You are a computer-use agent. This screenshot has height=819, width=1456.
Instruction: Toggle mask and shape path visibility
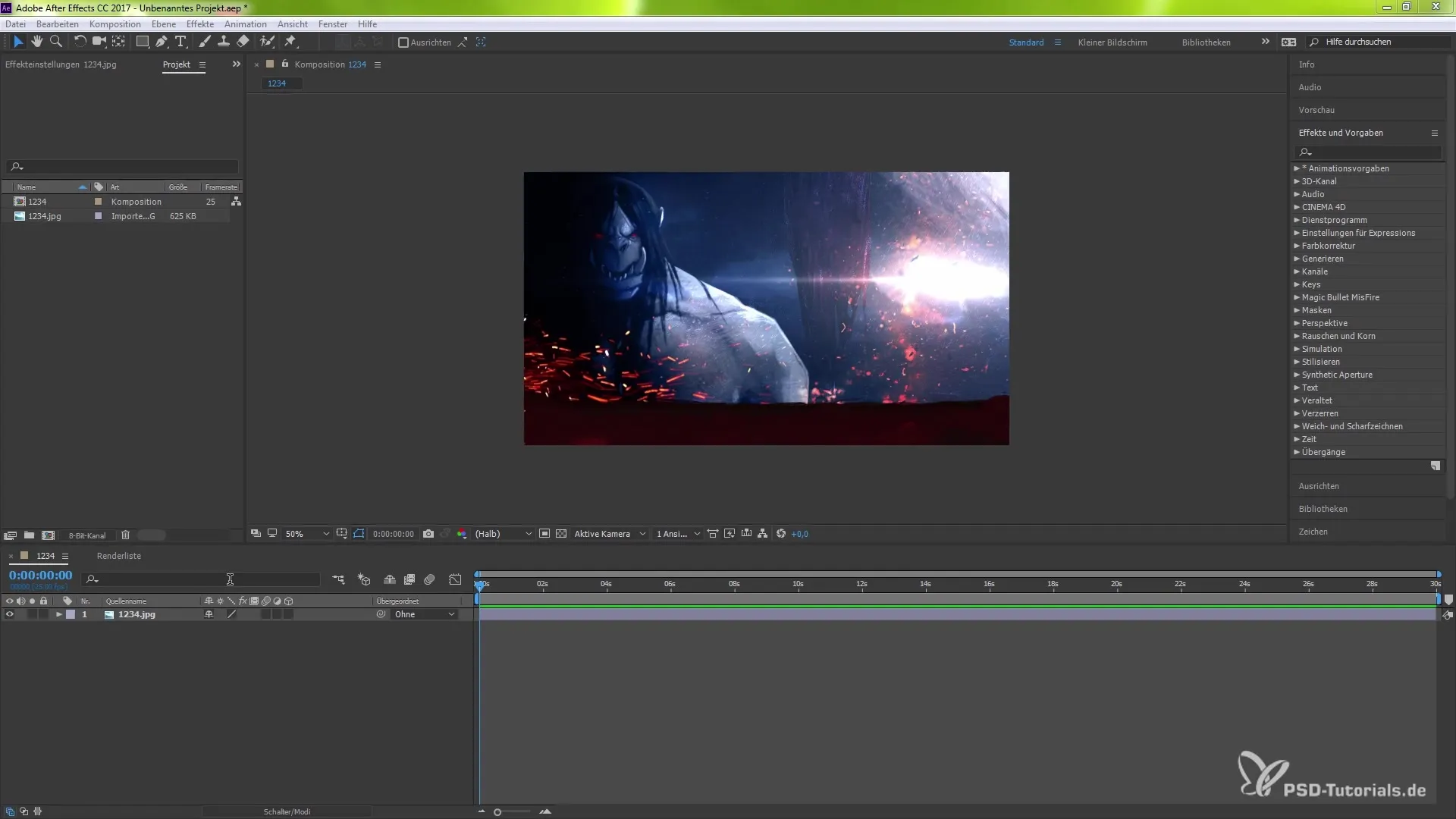click(x=359, y=534)
